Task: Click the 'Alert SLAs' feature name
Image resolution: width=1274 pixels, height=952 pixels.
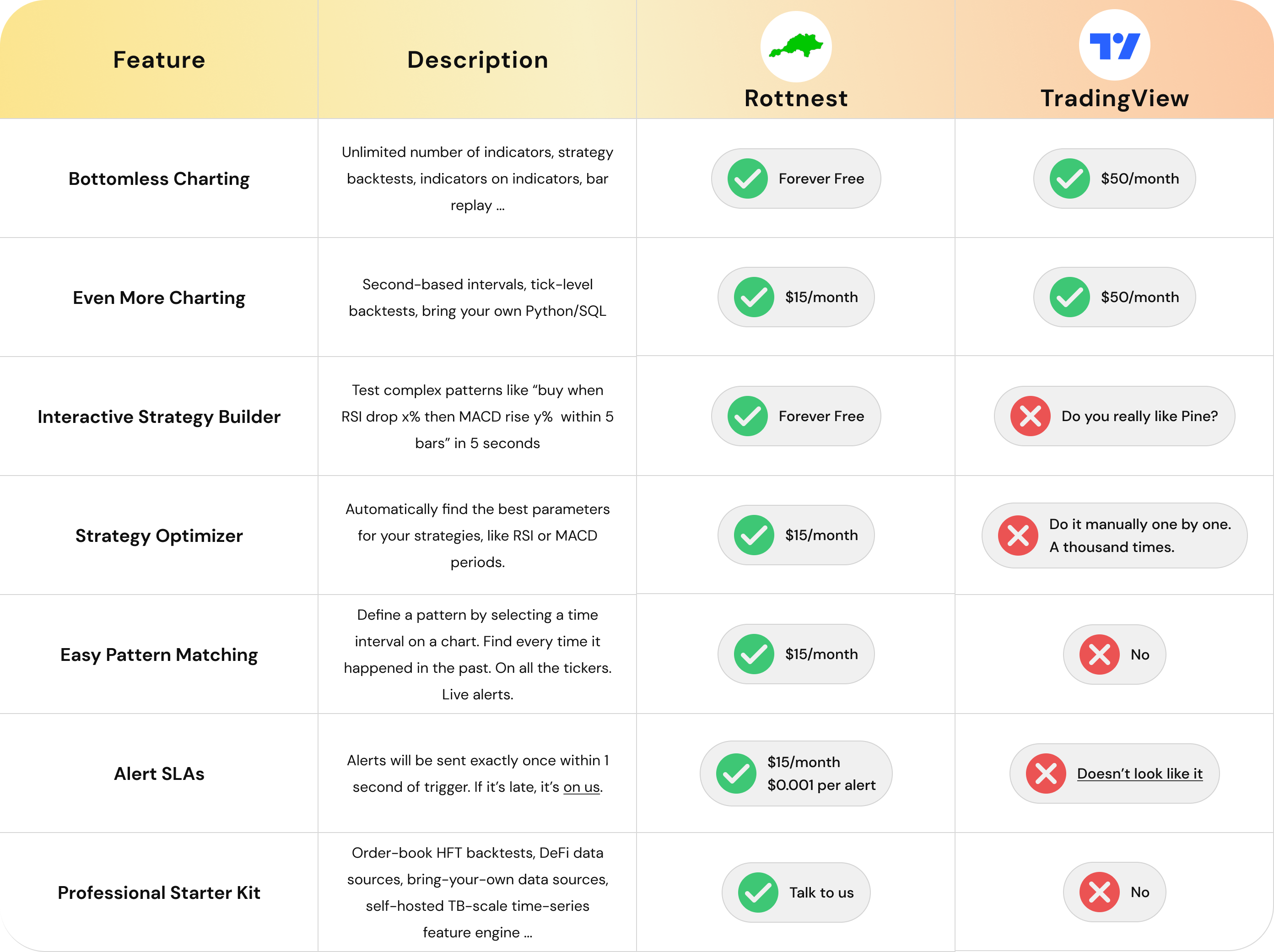Action: tap(159, 773)
